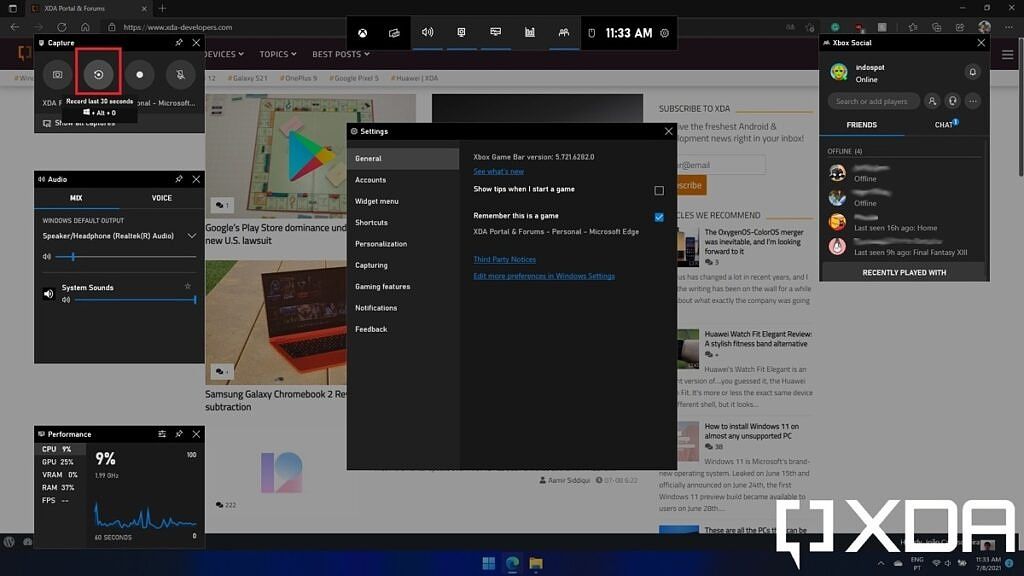This screenshot has width=1024, height=576.
Task: Click the Xbox logo on the Game Bar
Action: (362, 32)
